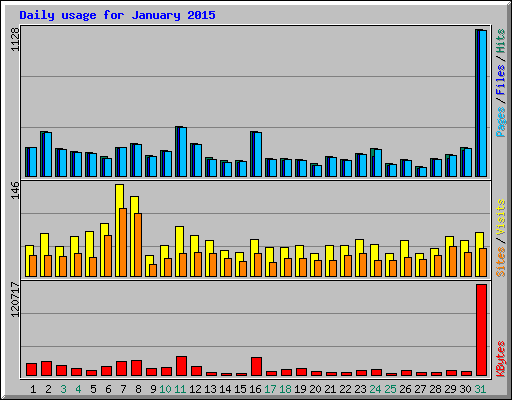Click the 'Hits' legend label
512x400 pixels.
[501, 41]
